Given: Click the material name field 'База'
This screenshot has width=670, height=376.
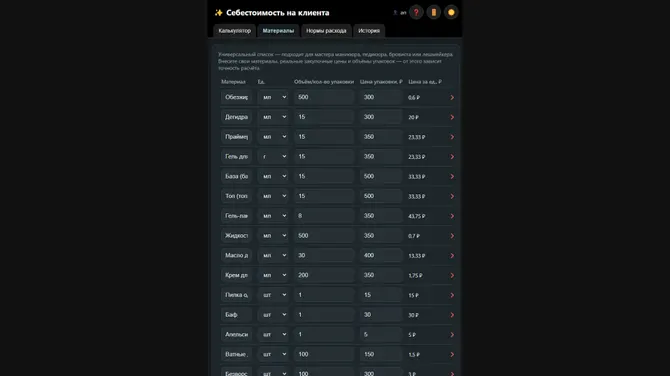Looking at the screenshot, I should pyautogui.click(x=237, y=176).
